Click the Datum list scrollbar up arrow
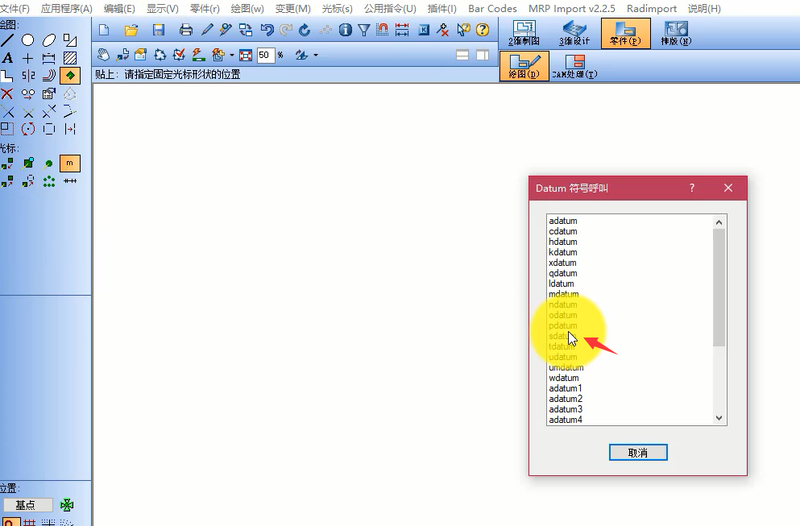The height and width of the screenshot is (526, 800). pyautogui.click(x=719, y=222)
